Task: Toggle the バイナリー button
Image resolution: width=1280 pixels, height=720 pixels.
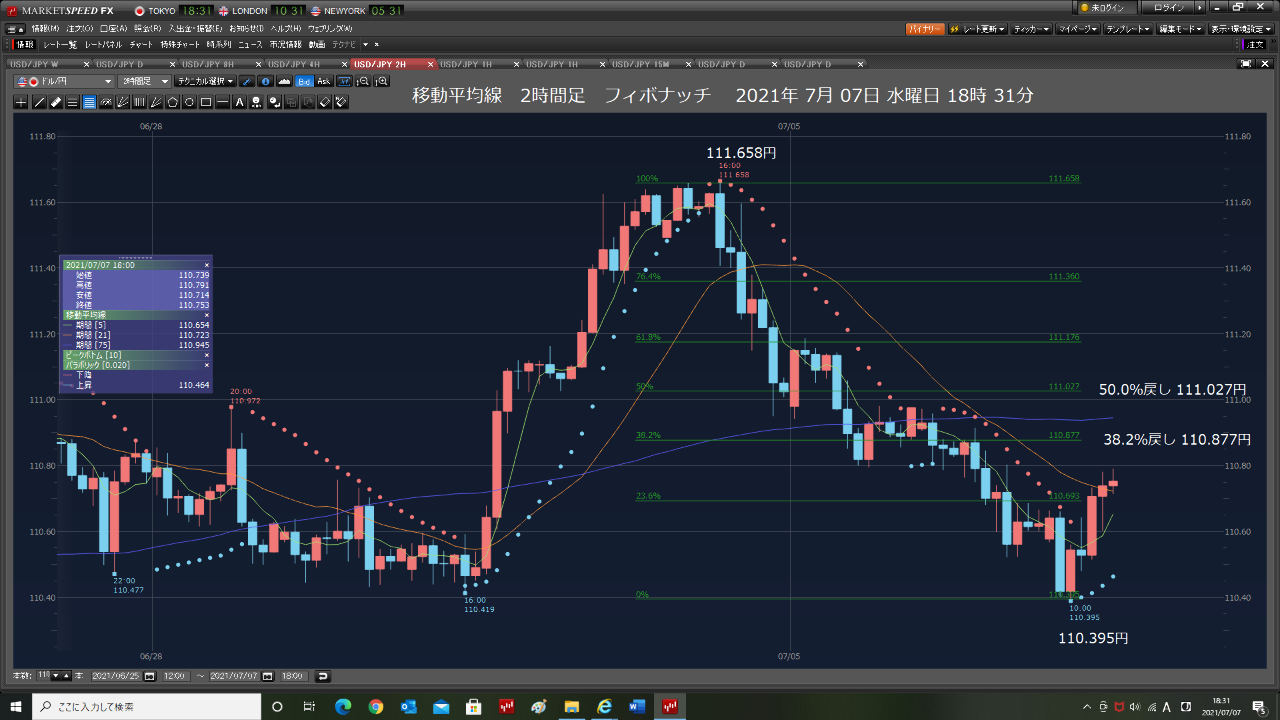Action: pos(924,29)
